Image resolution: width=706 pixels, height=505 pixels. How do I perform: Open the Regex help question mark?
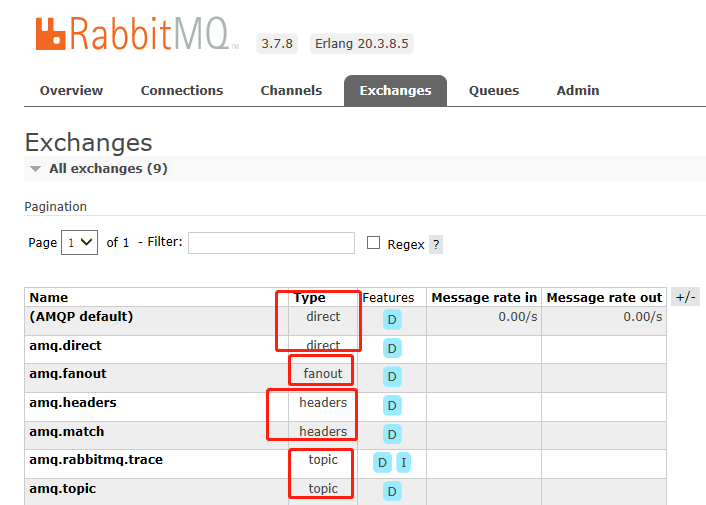coord(436,244)
